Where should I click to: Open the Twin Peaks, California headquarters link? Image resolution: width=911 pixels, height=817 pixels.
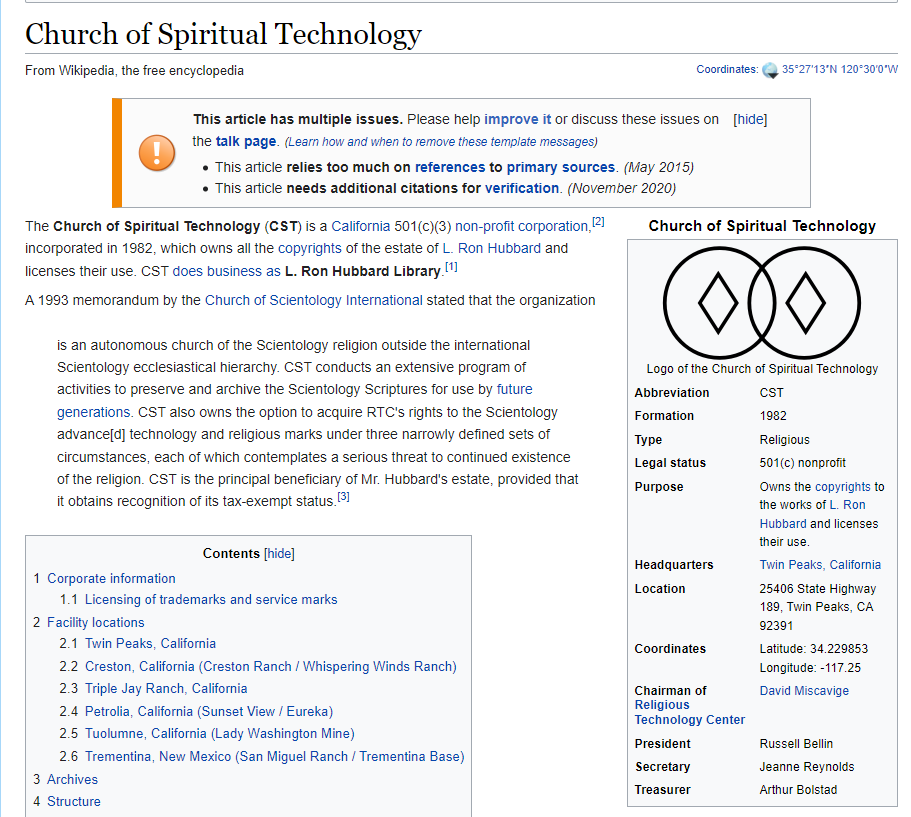click(x=820, y=565)
